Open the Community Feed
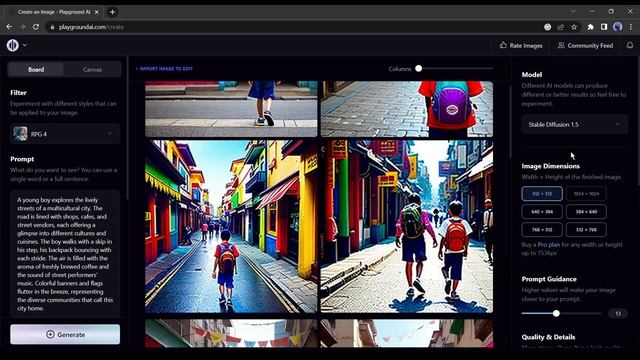 tap(585, 45)
